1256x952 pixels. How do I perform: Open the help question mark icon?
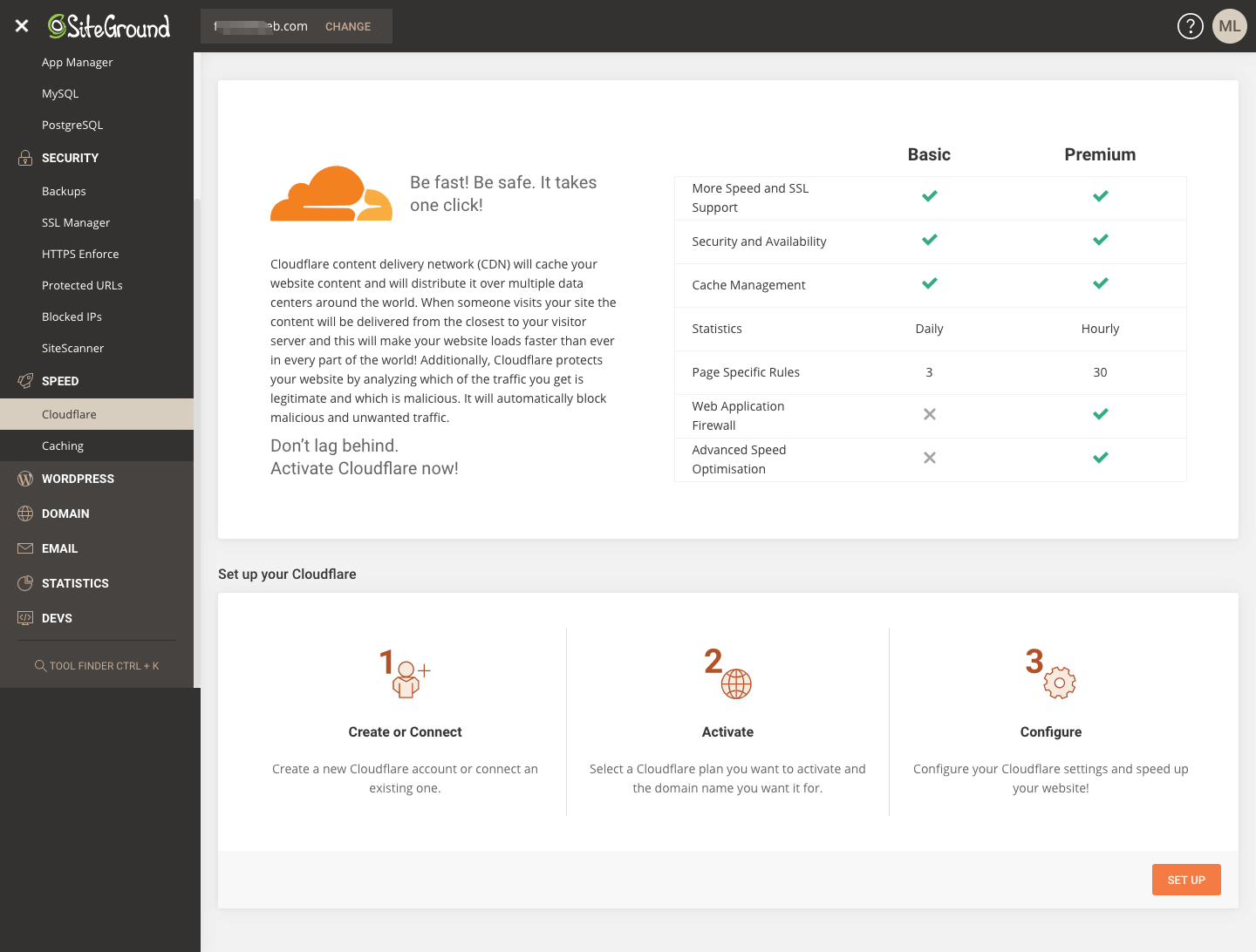pyautogui.click(x=1191, y=26)
